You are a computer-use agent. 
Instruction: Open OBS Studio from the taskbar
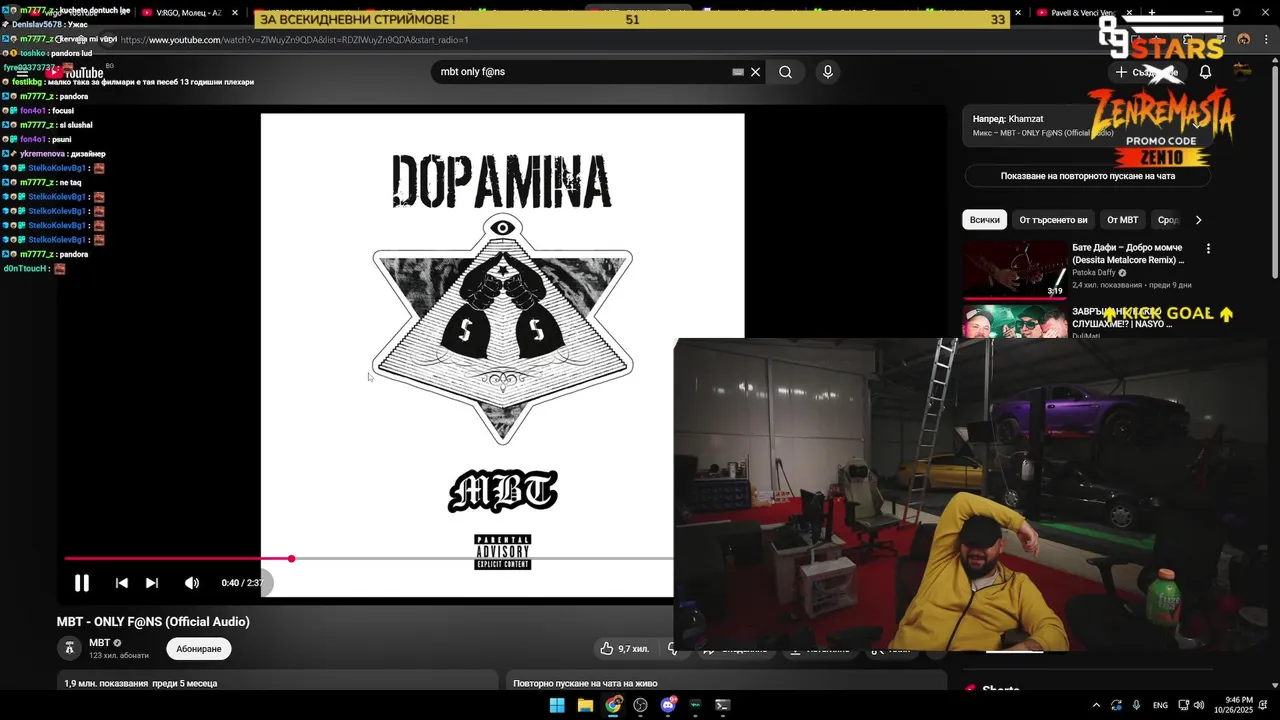[x=641, y=705]
